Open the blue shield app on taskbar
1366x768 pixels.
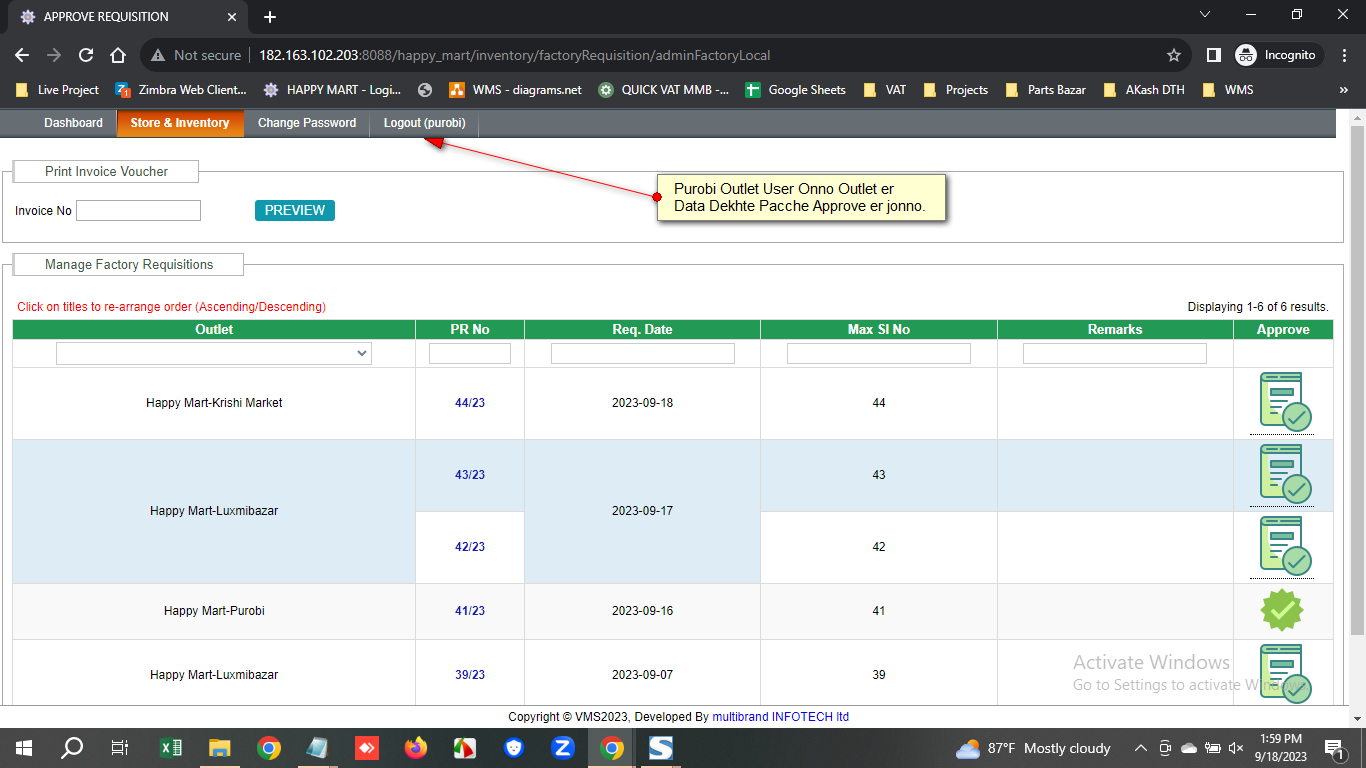pos(514,748)
